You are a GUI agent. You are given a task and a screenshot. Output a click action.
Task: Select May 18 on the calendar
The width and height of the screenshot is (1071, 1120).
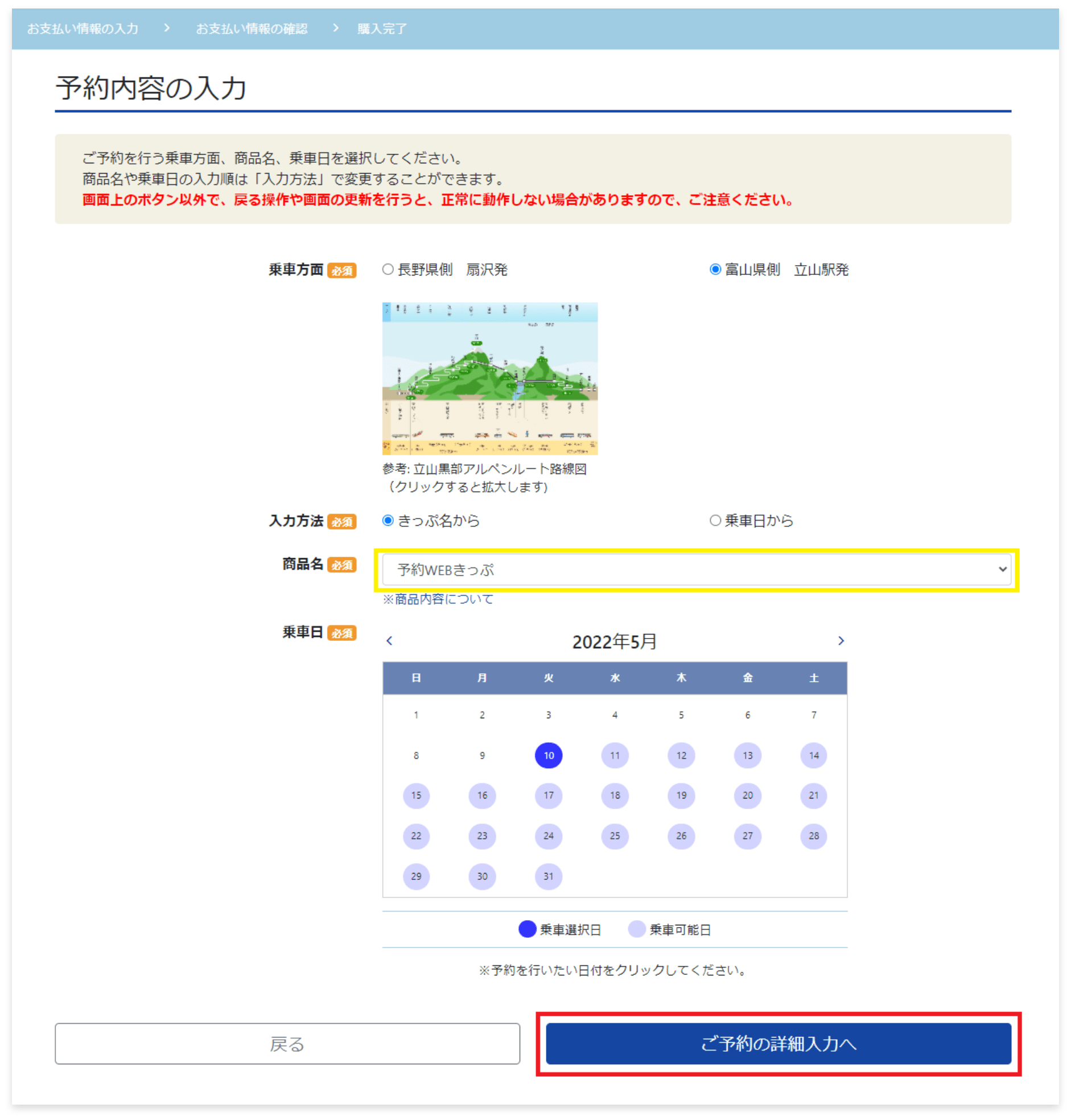pos(615,795)
